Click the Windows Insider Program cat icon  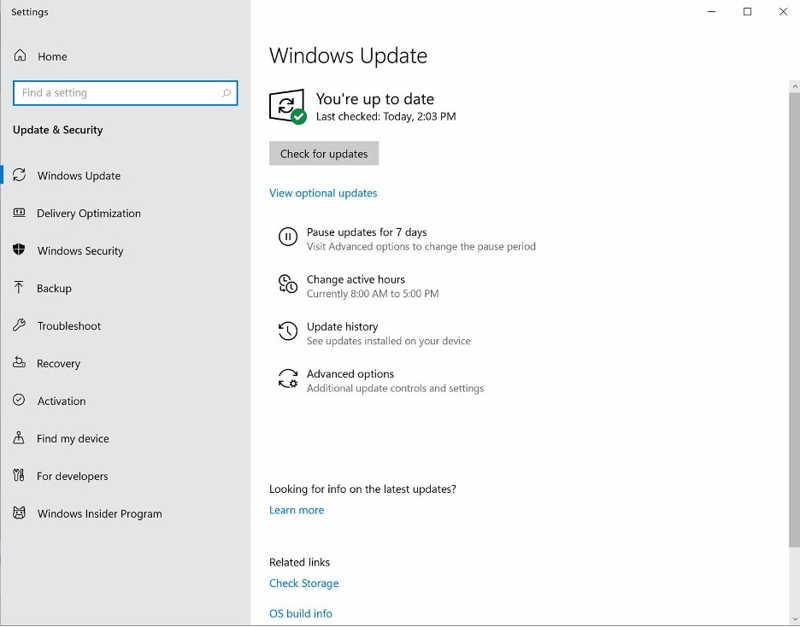coord(19,513)
